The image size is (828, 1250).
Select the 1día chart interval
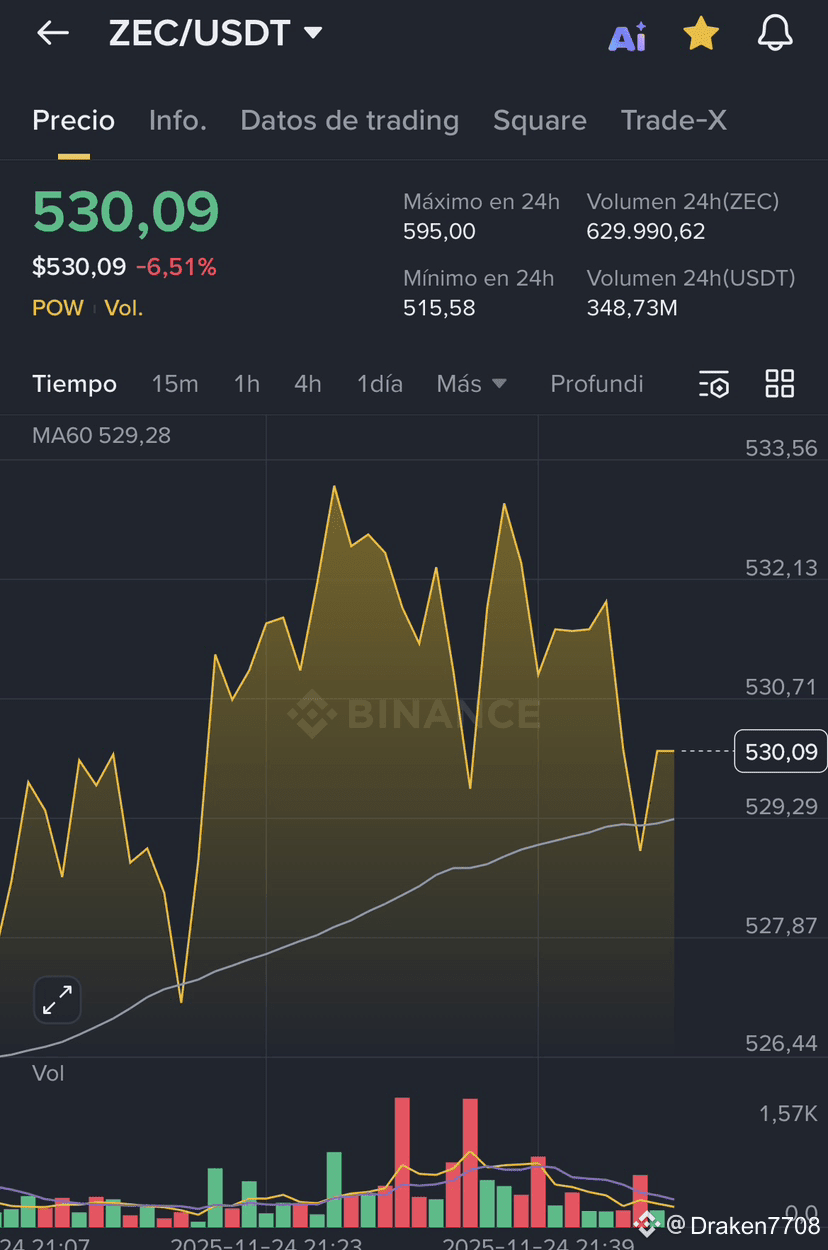tap(380, 384)
